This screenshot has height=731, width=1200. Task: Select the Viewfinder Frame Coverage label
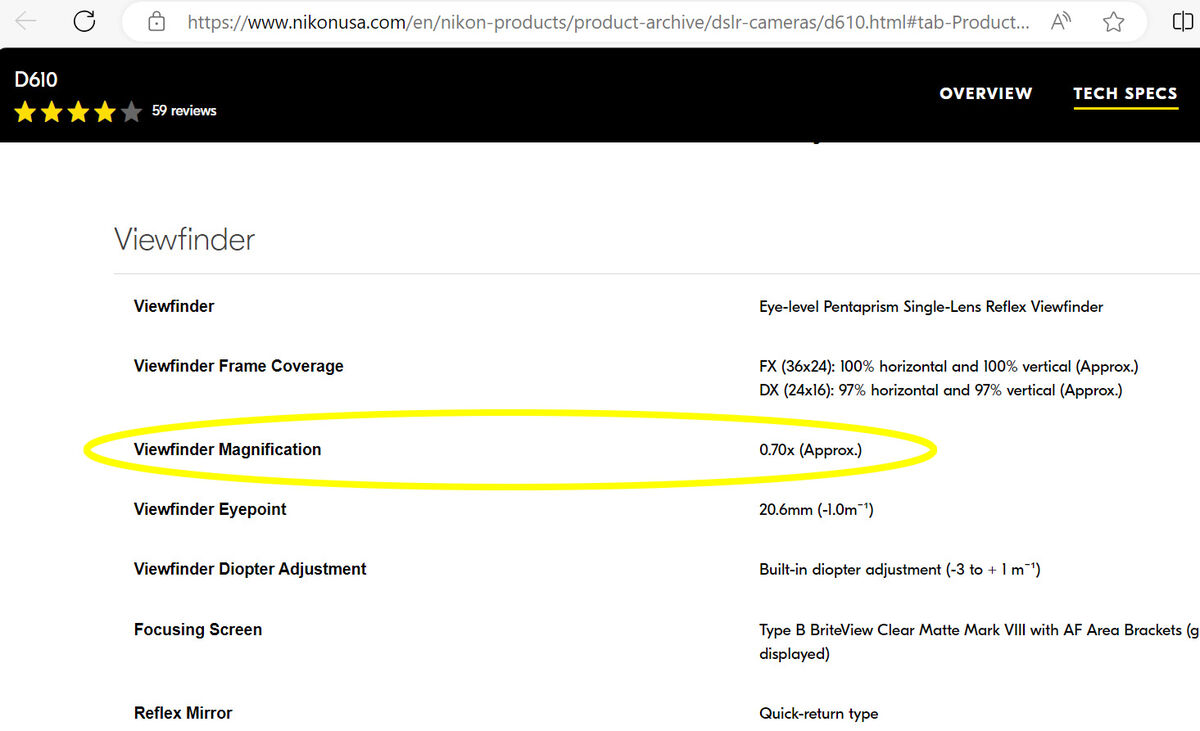[x=239, y=366]
